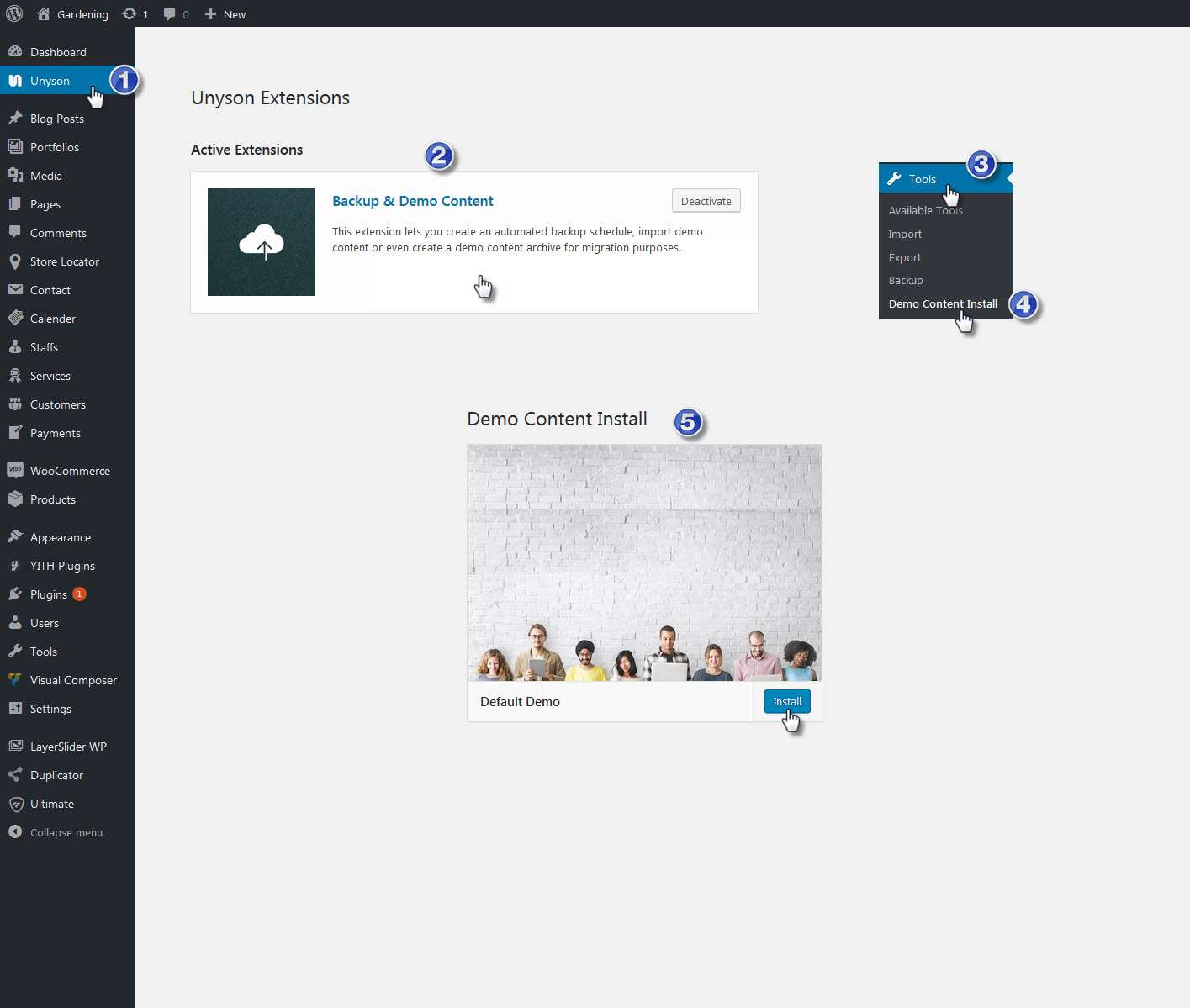
Task: Click the Media icon in sidebar
Action: click(x=15, y=175)
